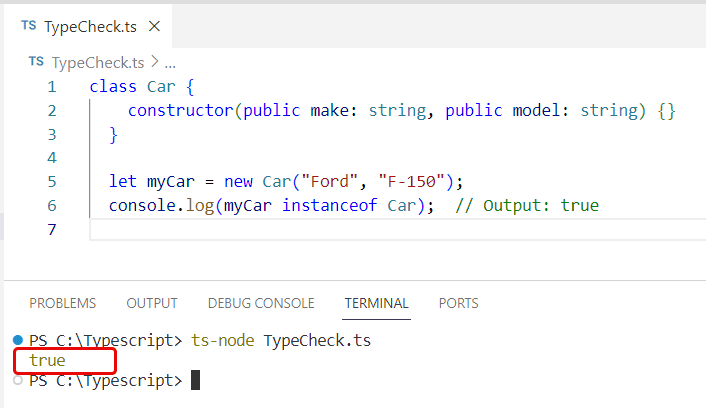Click the 'make' parameter name
Screen dimensions: 706x408
(330, 110)
